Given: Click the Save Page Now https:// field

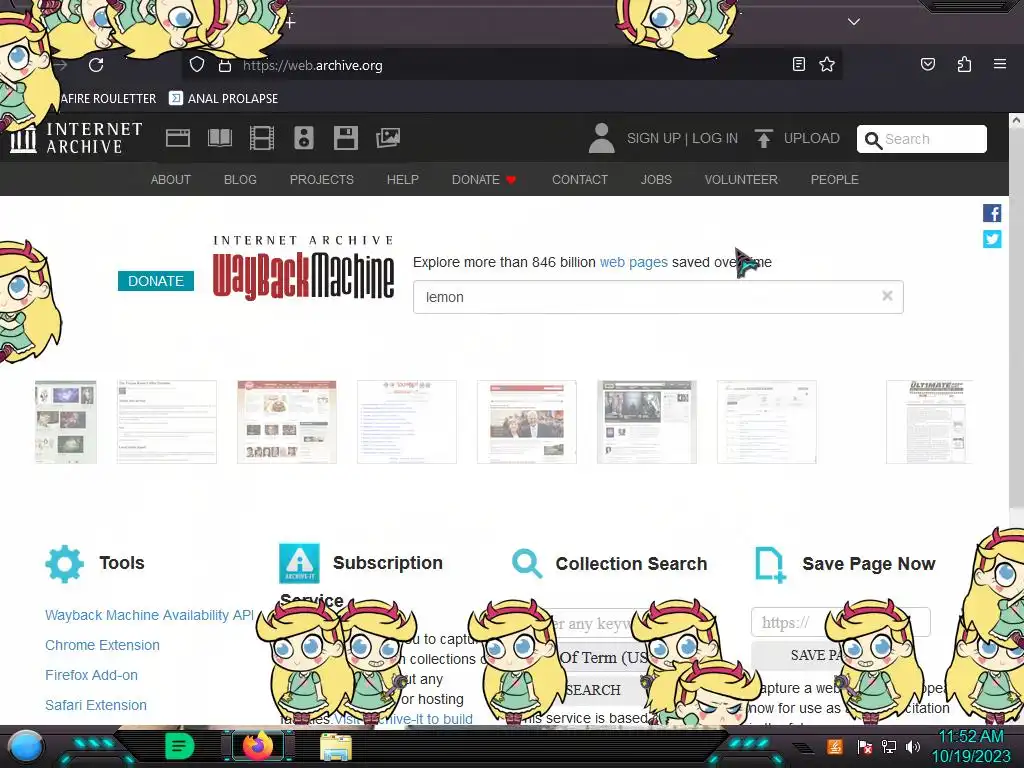Looking at the screenshot, I should [840, 622].
